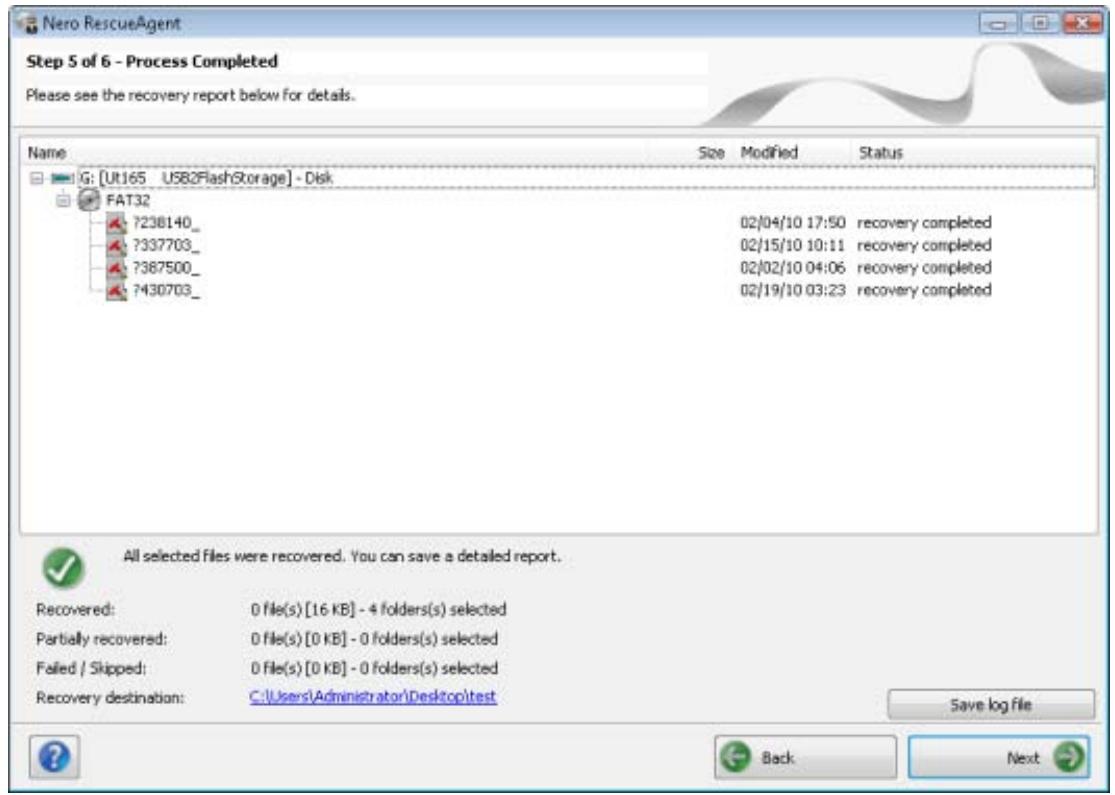Click the 02/02/10 04:06 modified date
Viewport: 1115px width, 795px height.
[793, 268]
